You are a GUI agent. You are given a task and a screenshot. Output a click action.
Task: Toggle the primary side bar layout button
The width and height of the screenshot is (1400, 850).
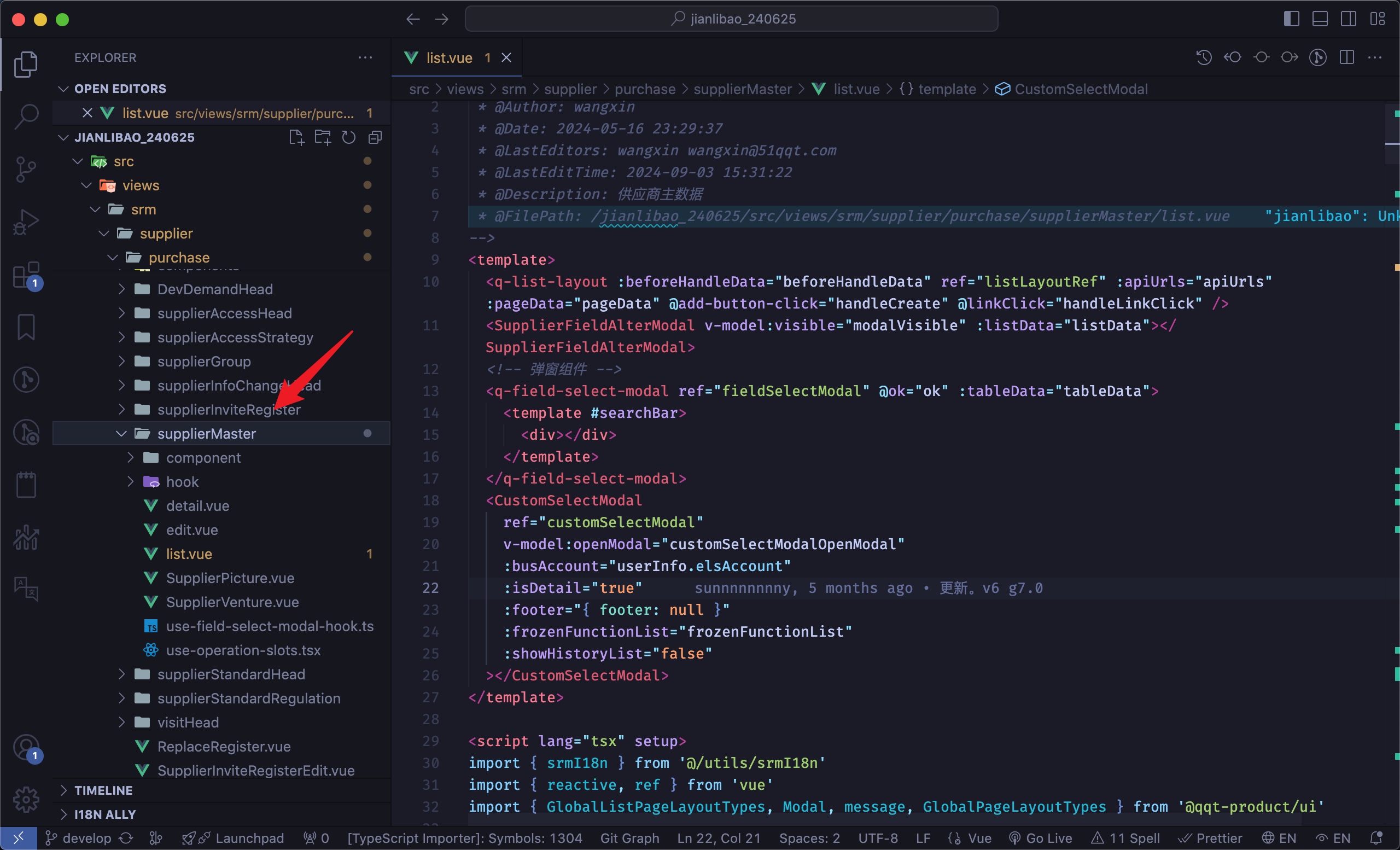(1292, 19)
